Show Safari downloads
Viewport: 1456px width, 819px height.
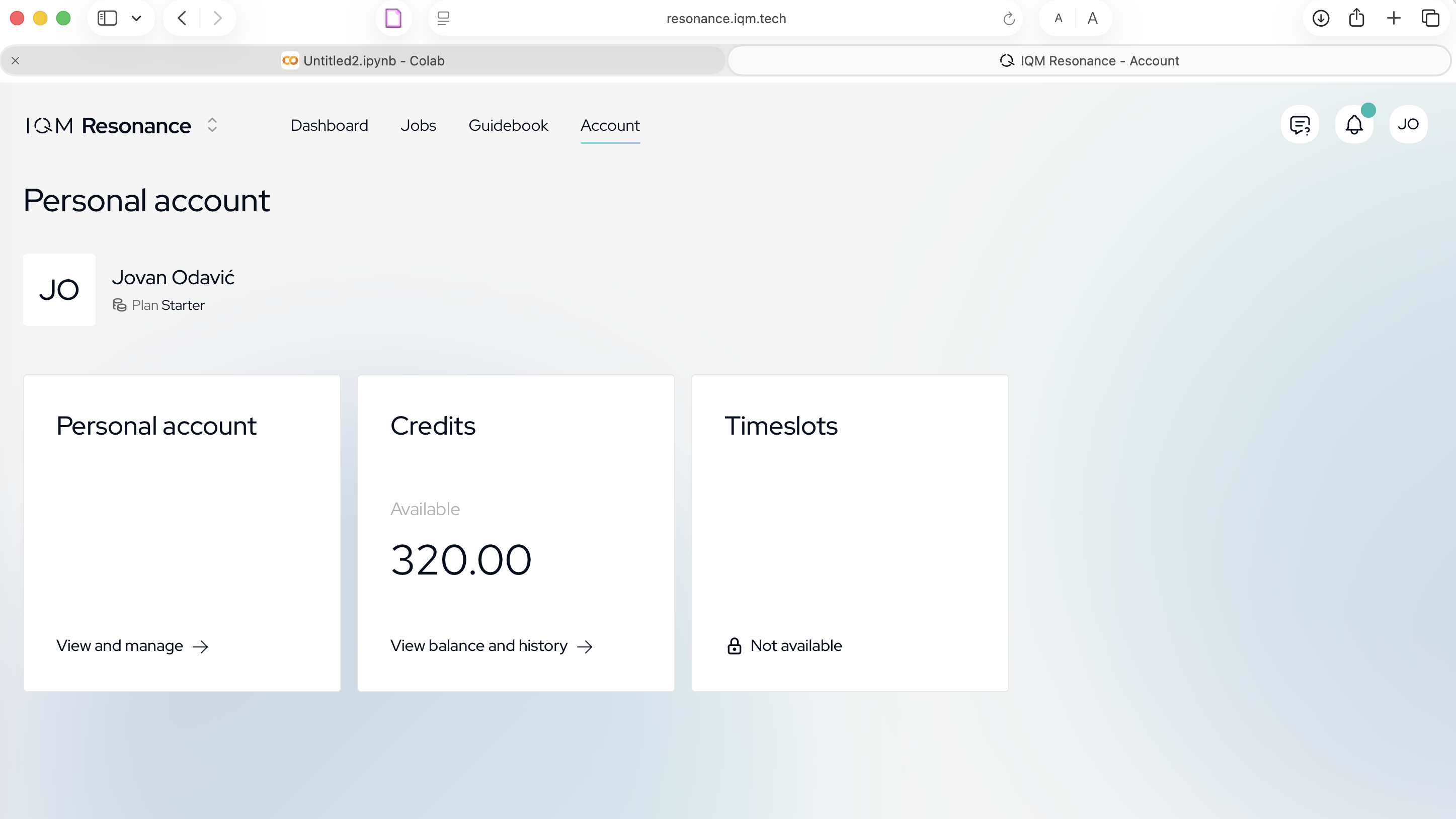[x=1320, y=19]
